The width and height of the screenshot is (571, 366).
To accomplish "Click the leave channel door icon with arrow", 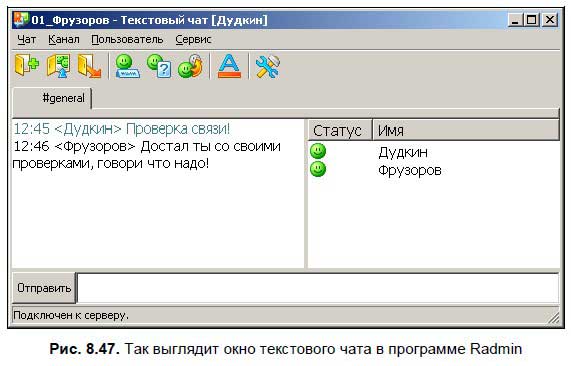I will point(90,66).
